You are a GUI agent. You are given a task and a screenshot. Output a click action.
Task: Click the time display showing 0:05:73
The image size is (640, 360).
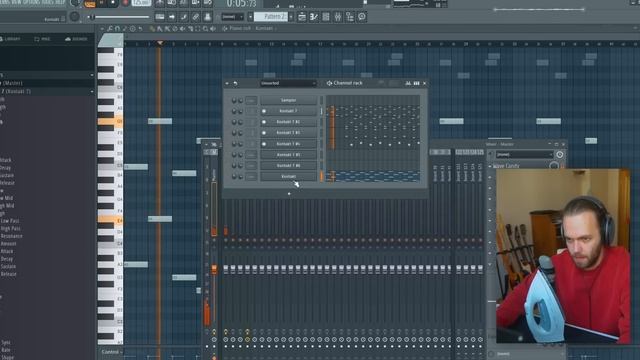[x=241, y=4]
